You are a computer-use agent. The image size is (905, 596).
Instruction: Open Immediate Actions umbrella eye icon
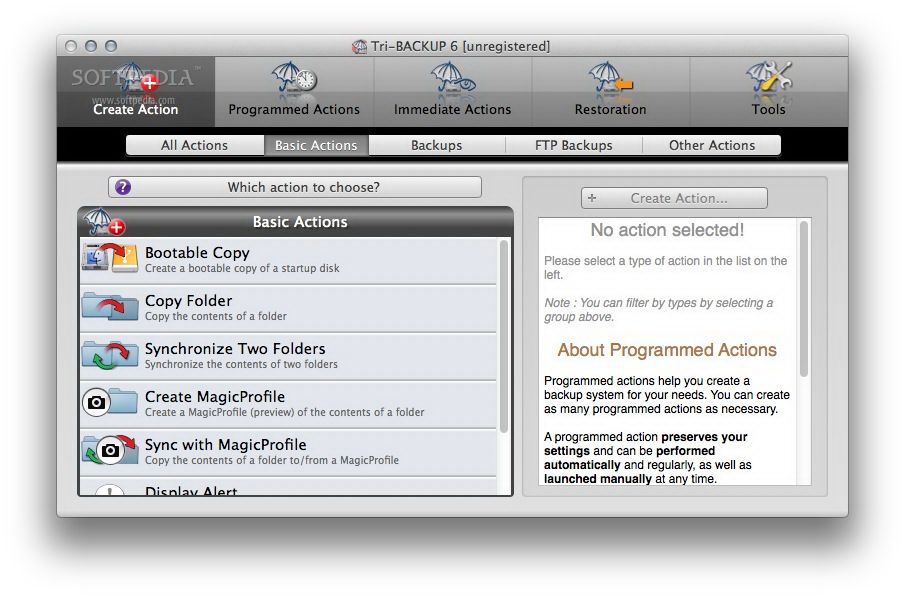452,78
